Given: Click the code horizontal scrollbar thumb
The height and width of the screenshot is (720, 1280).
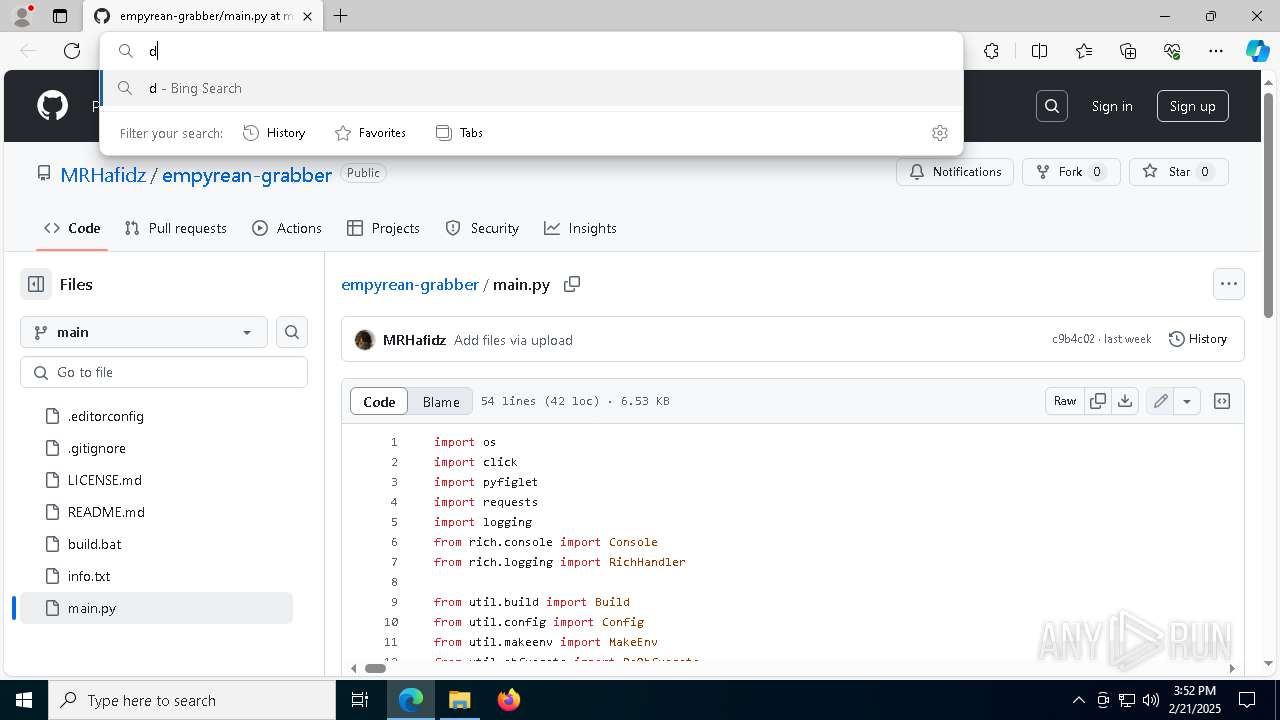Looking at the screenshot, I should [x=375, y=668].
